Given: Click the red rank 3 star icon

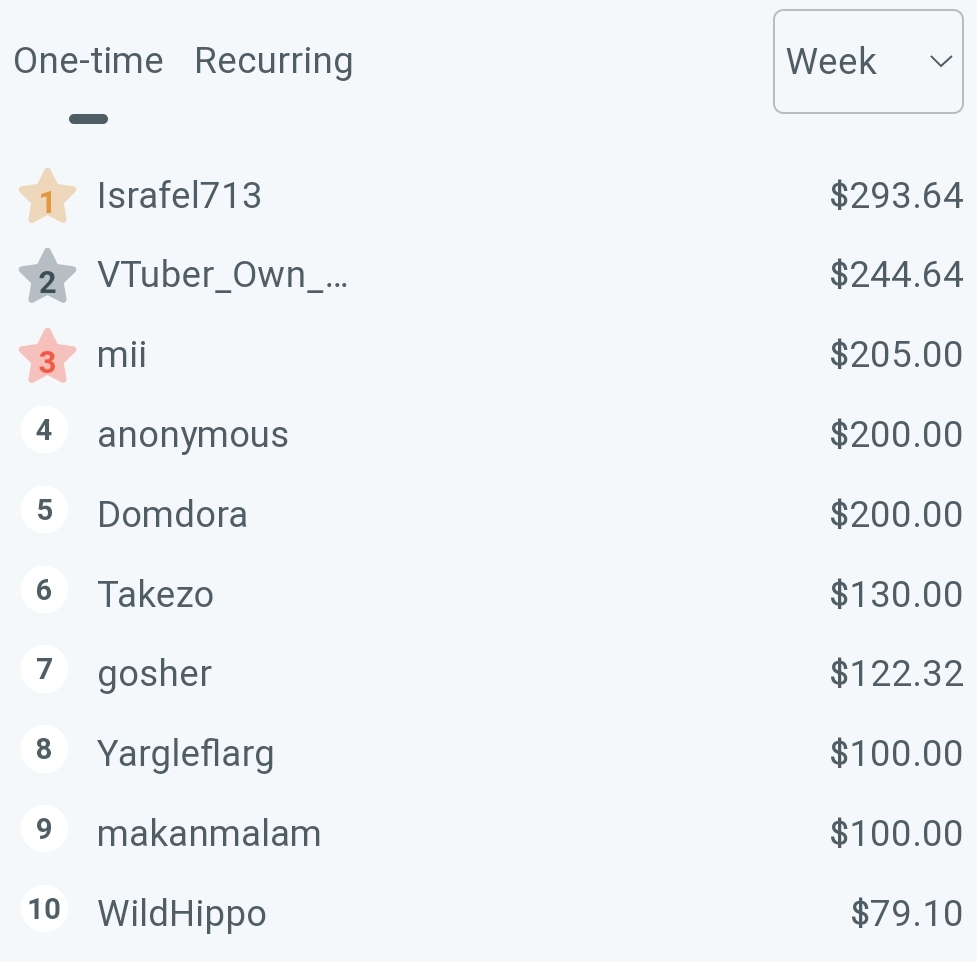Looking at the screenshot, I should (47, 356).
